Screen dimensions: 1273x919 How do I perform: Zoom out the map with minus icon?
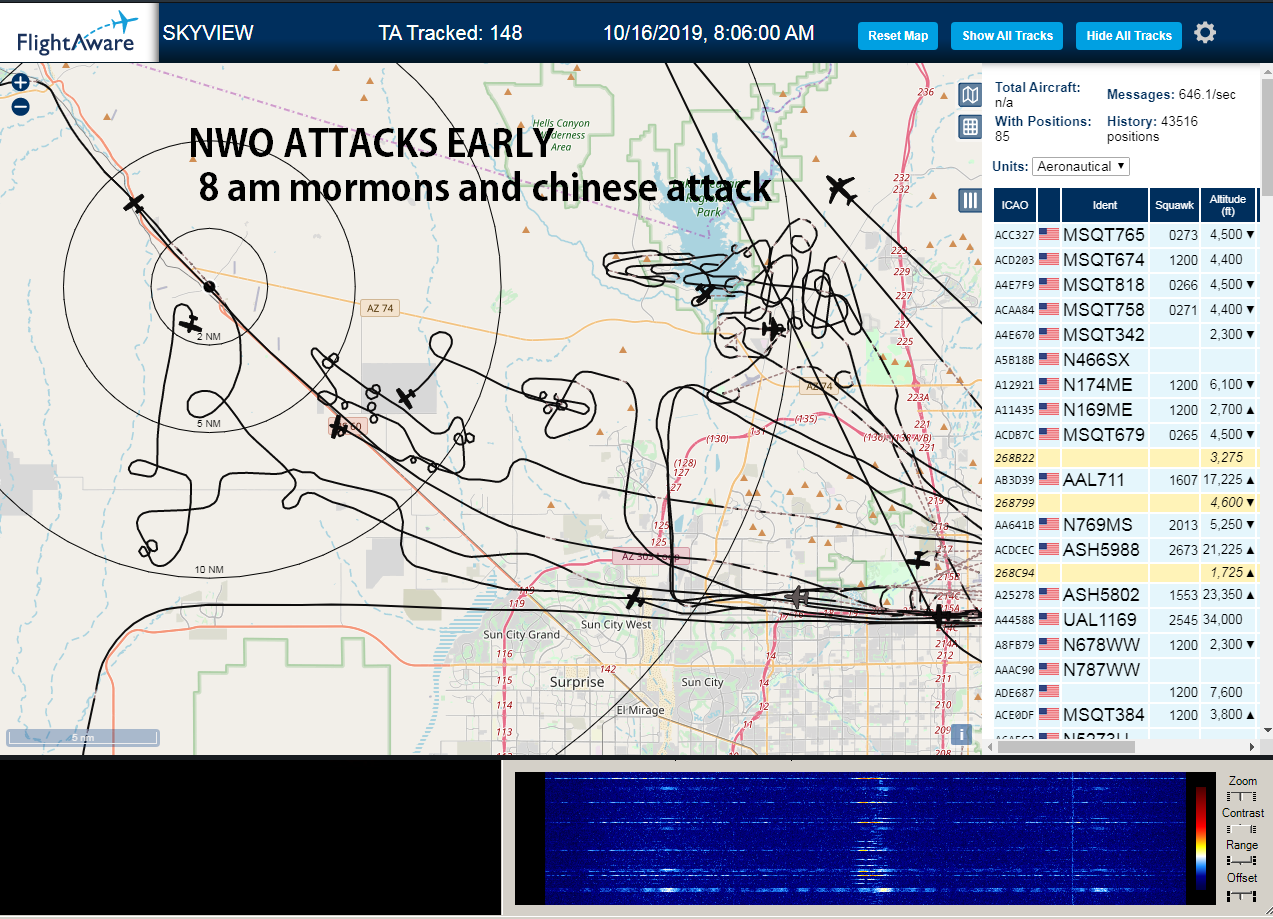pos(20,107)
